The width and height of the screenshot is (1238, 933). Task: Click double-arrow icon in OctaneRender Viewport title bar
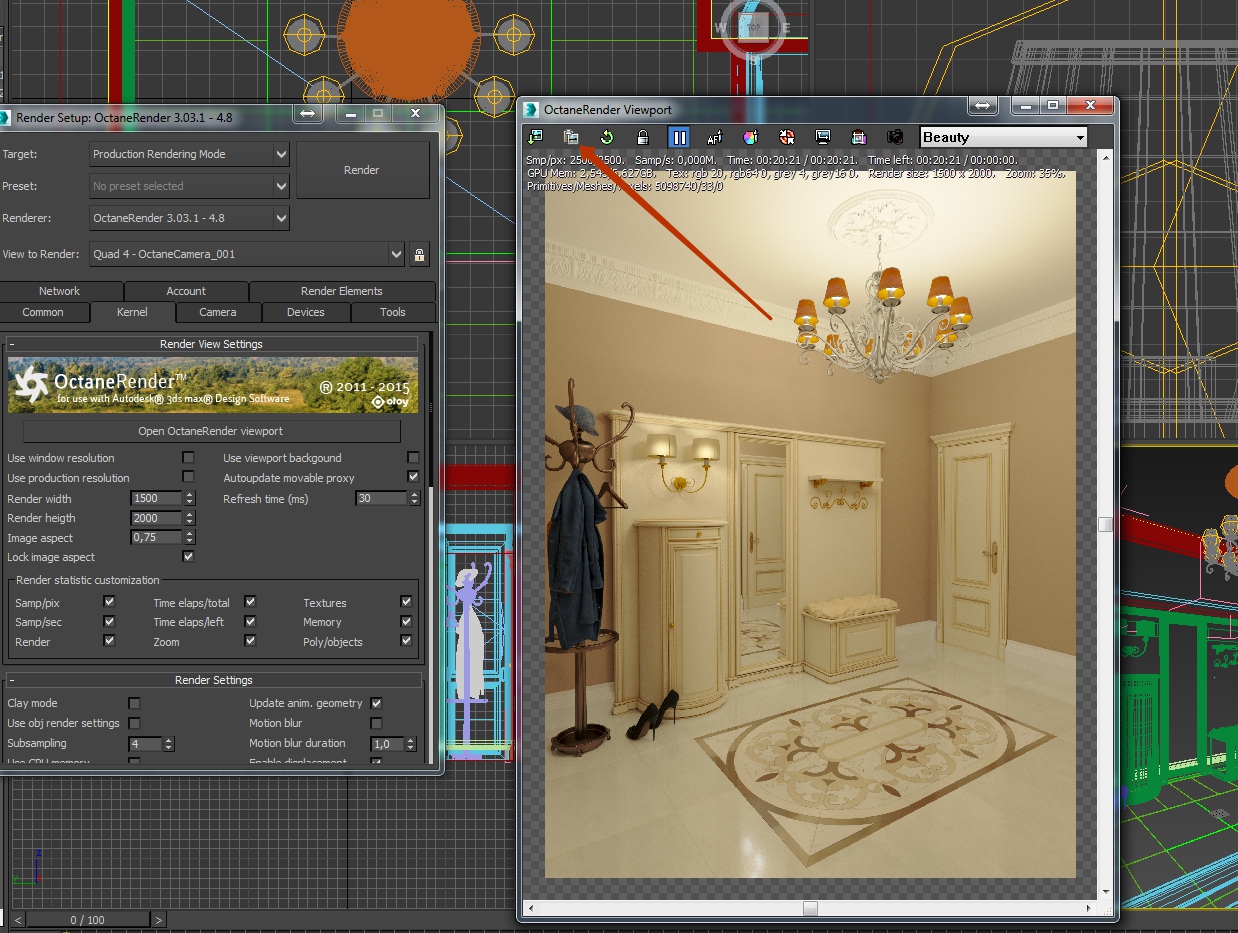[x=982, y=105]
